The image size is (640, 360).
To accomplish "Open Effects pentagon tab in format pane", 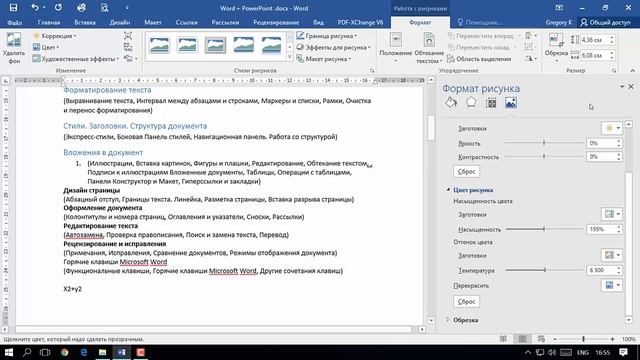I will point(471,103).
